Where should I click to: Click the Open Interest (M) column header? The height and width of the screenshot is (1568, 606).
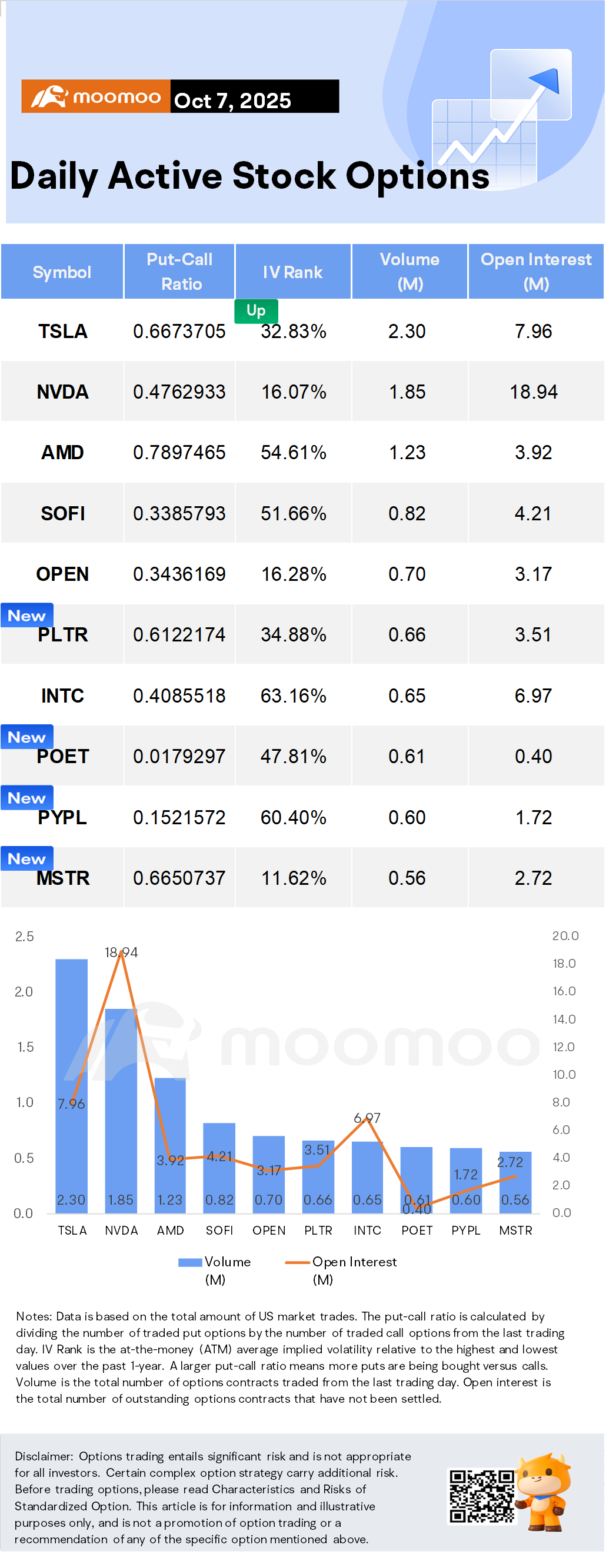[536, 272]
